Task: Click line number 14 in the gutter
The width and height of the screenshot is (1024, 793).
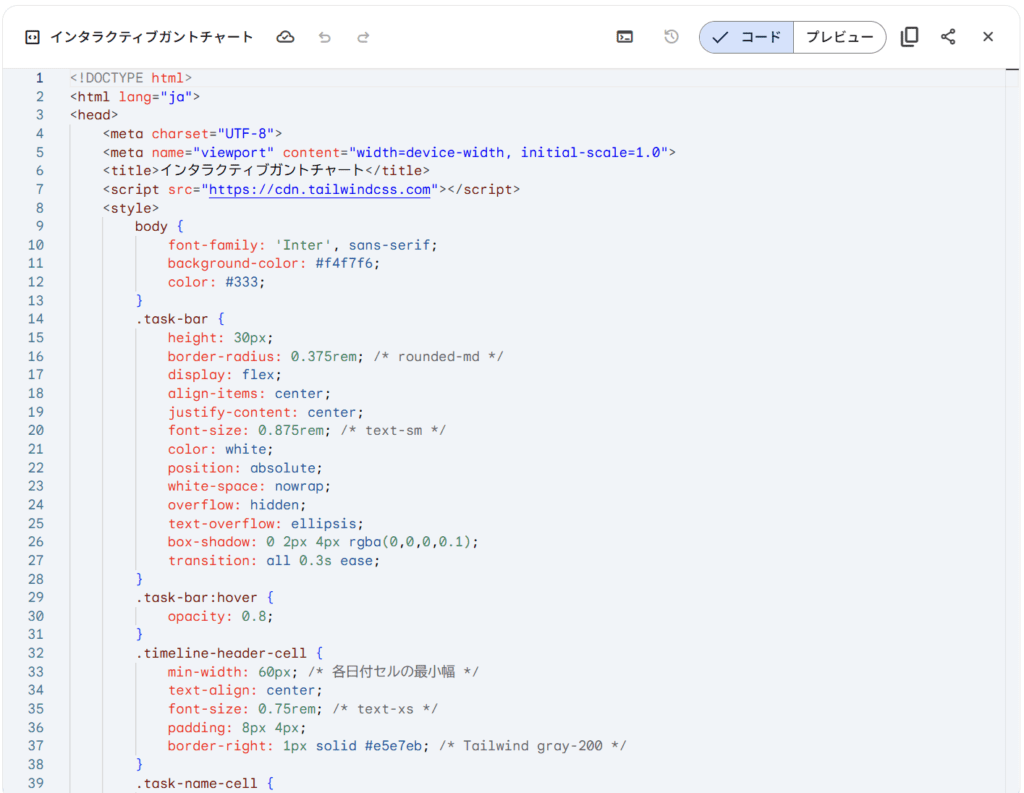Action: tap(35, 319)
